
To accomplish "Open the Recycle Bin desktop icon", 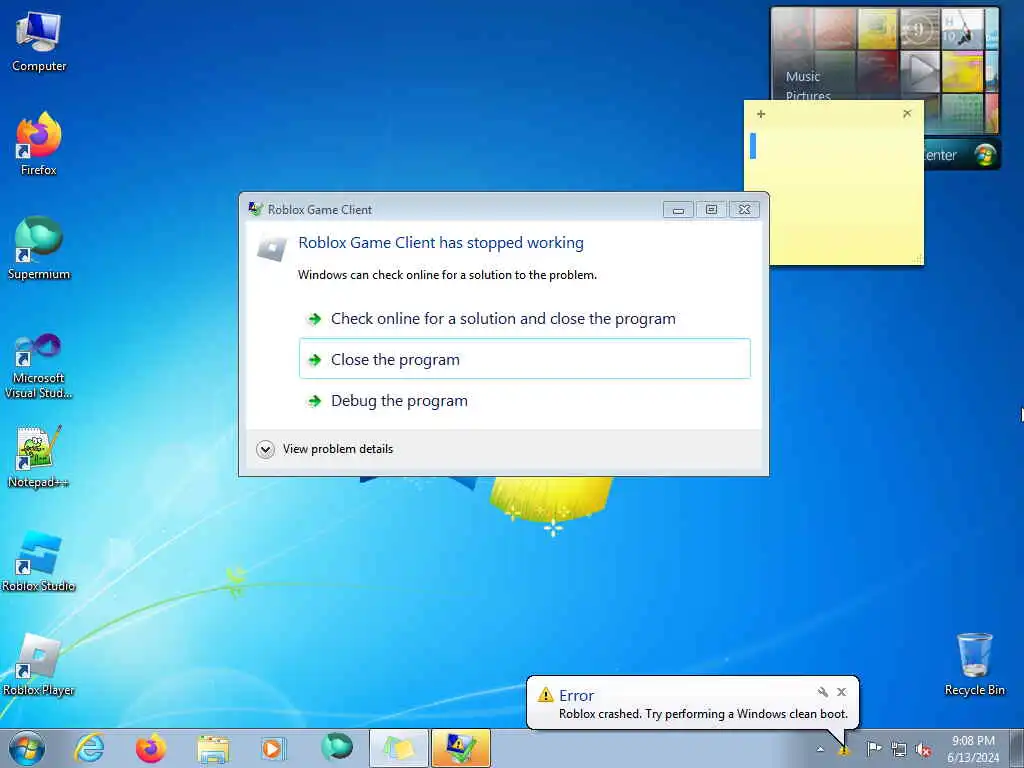I will [x=974, y=664].
